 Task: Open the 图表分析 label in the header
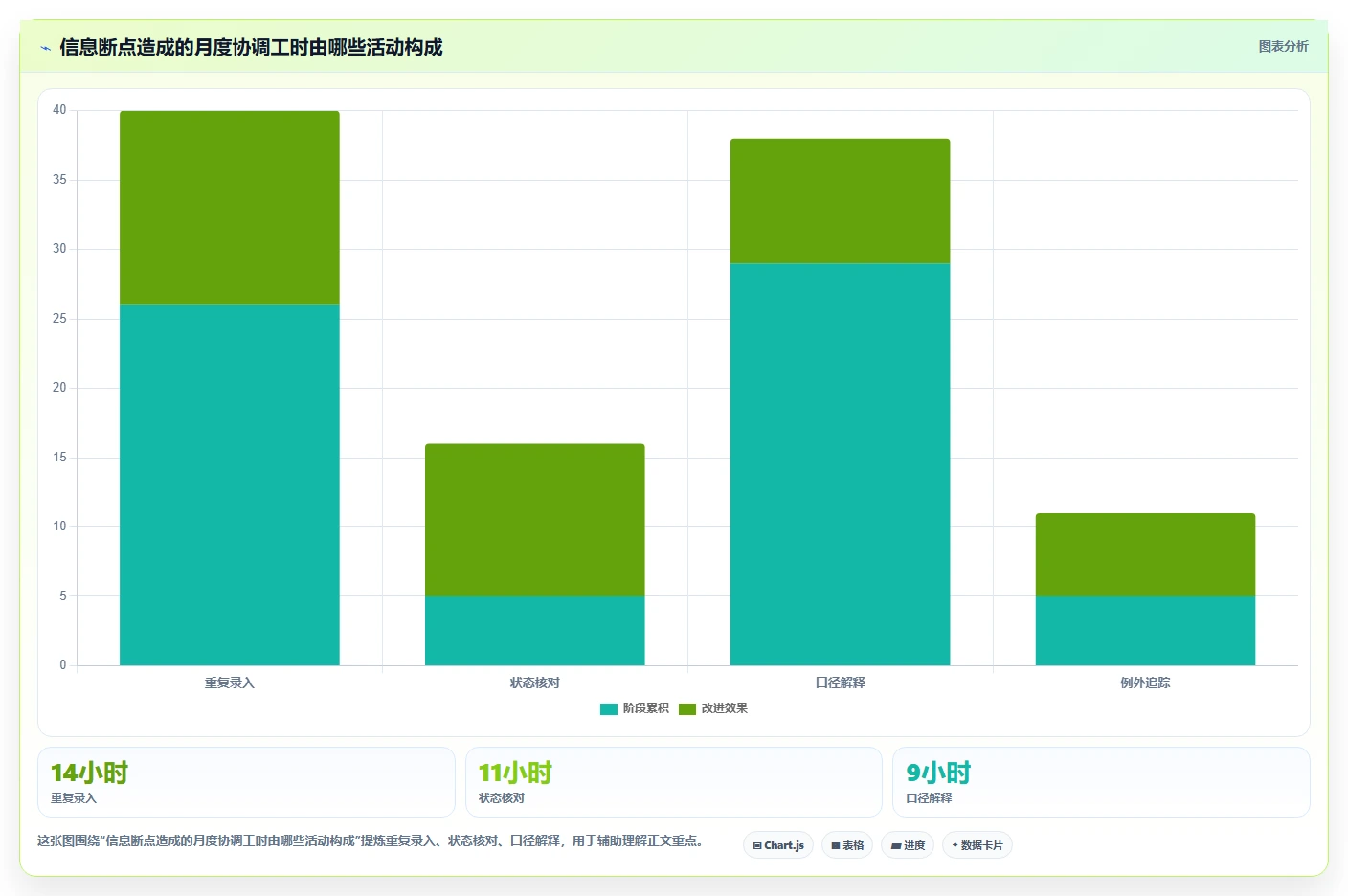(x=1283, y=46)
